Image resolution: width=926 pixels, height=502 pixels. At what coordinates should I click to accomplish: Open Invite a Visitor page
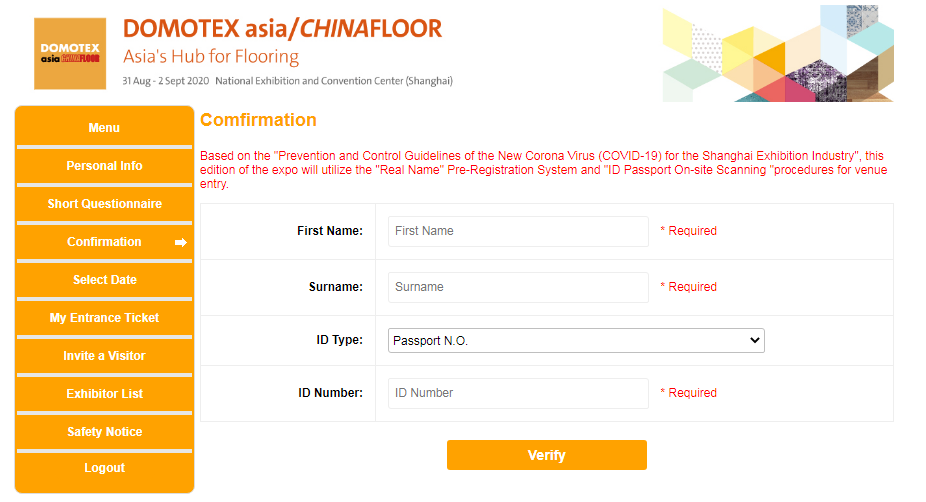pos(104,356)
